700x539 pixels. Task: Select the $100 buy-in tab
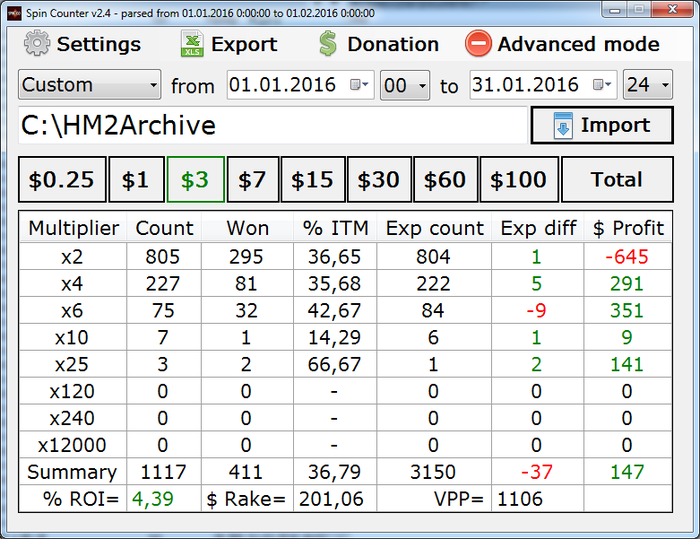click(519, 180)
